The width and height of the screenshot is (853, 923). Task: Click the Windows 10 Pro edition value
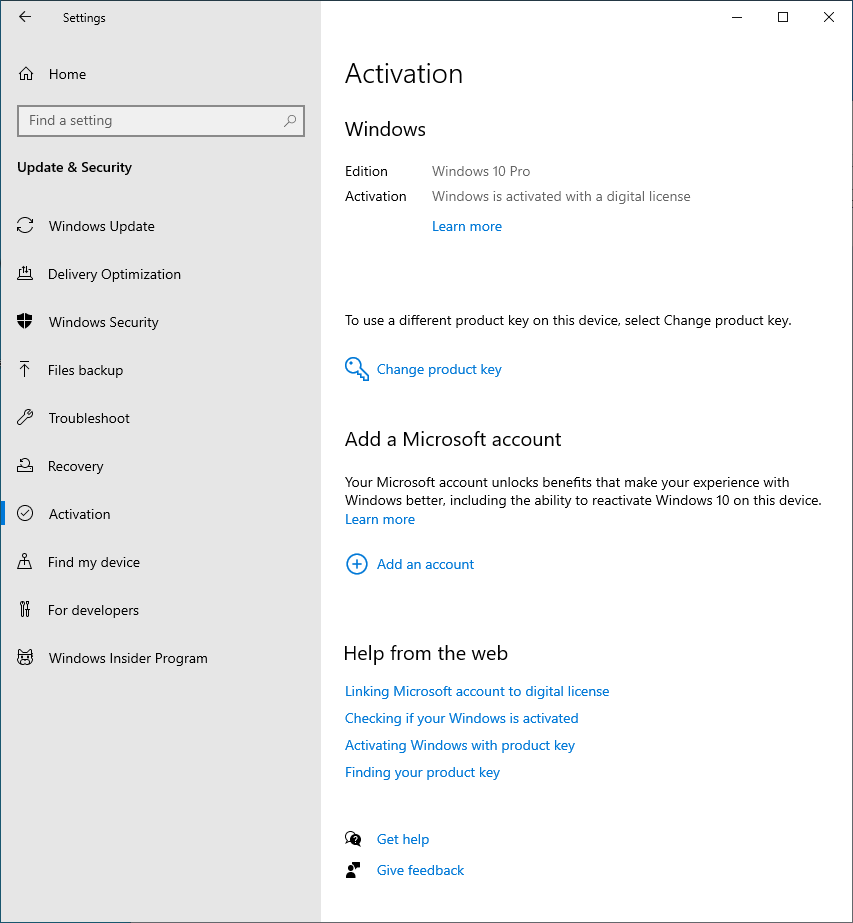tap(481, 171)
